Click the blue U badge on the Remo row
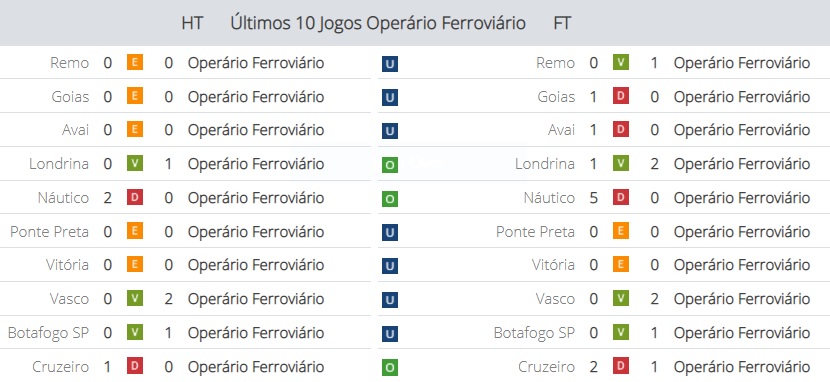Screen dimensions: 830x382 pos(390,64)
